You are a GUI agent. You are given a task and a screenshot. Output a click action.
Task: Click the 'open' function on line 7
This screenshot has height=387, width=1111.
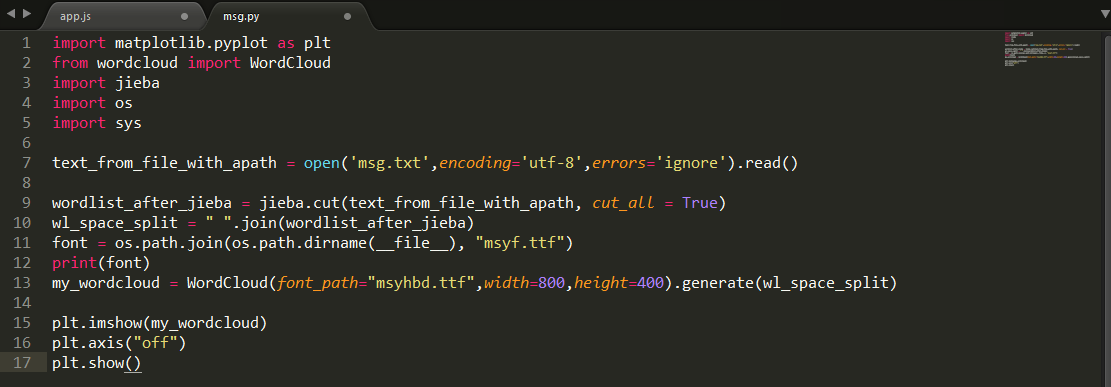(x=322, y=163)
